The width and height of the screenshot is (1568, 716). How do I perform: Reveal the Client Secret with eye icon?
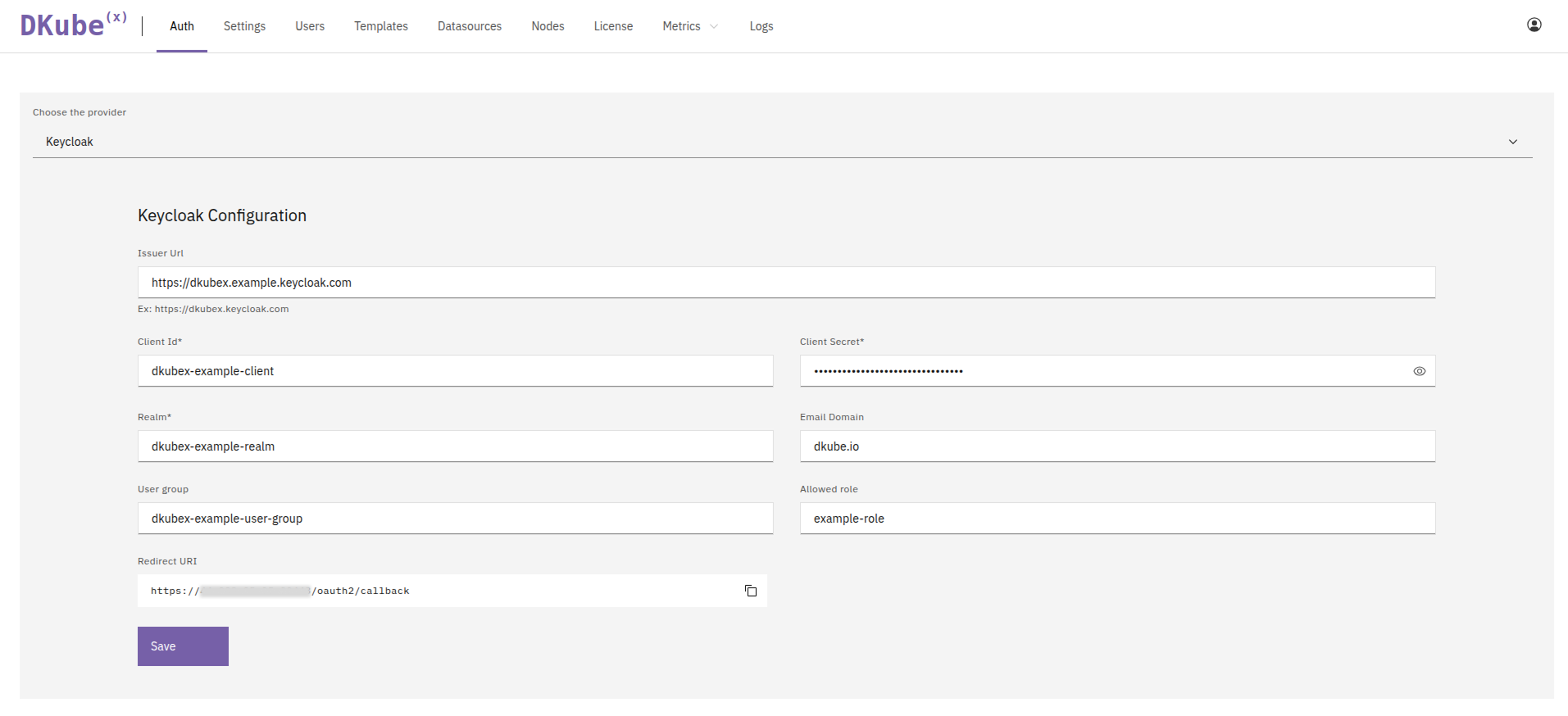click(x=1419, y=371)
